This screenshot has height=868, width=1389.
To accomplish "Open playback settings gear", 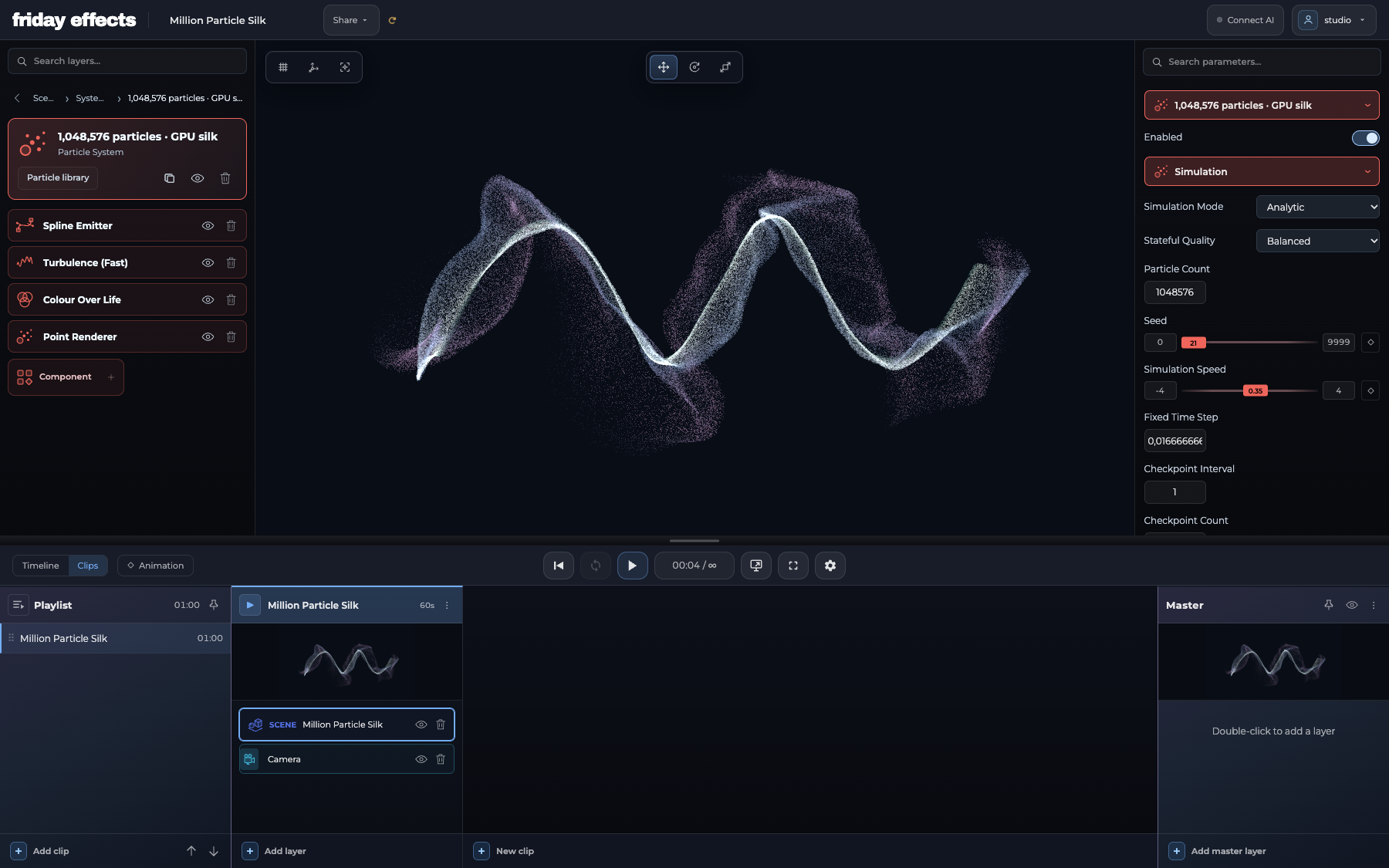I will click(830, 566).
